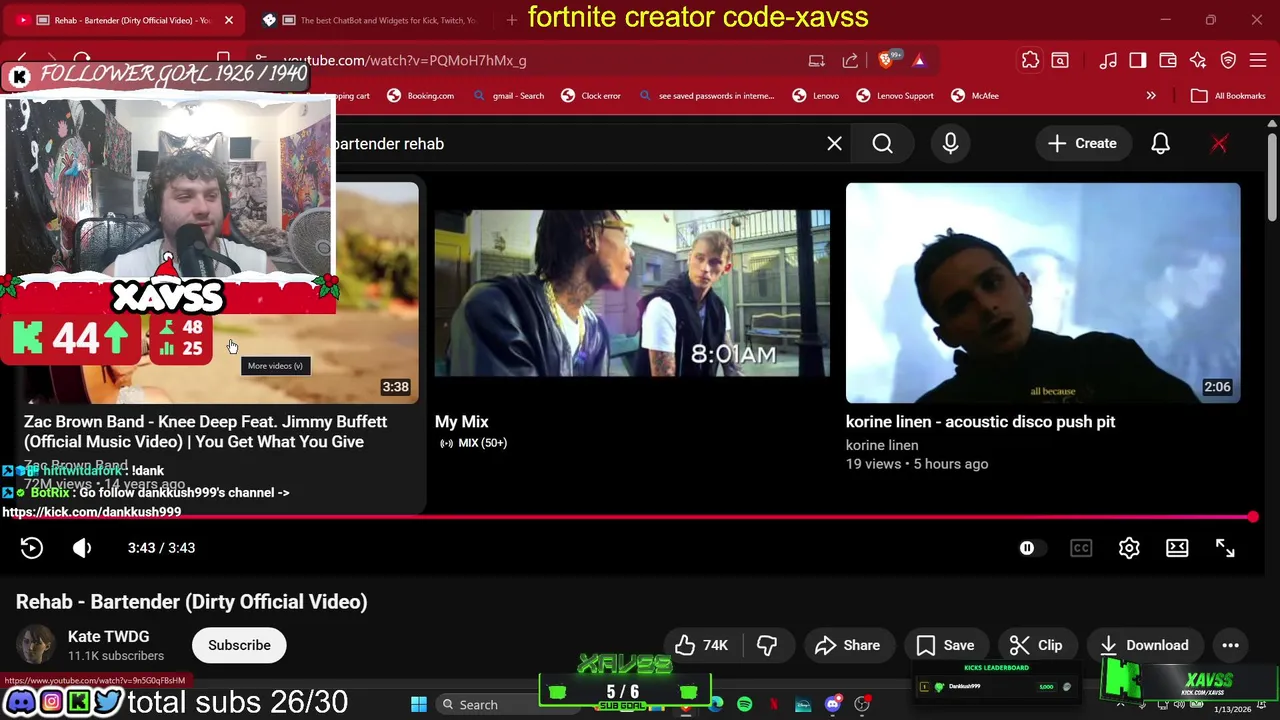Open the McAfee bookmark
The width and height of the screenshot is (1280, 720).
(x=975, y=96)
